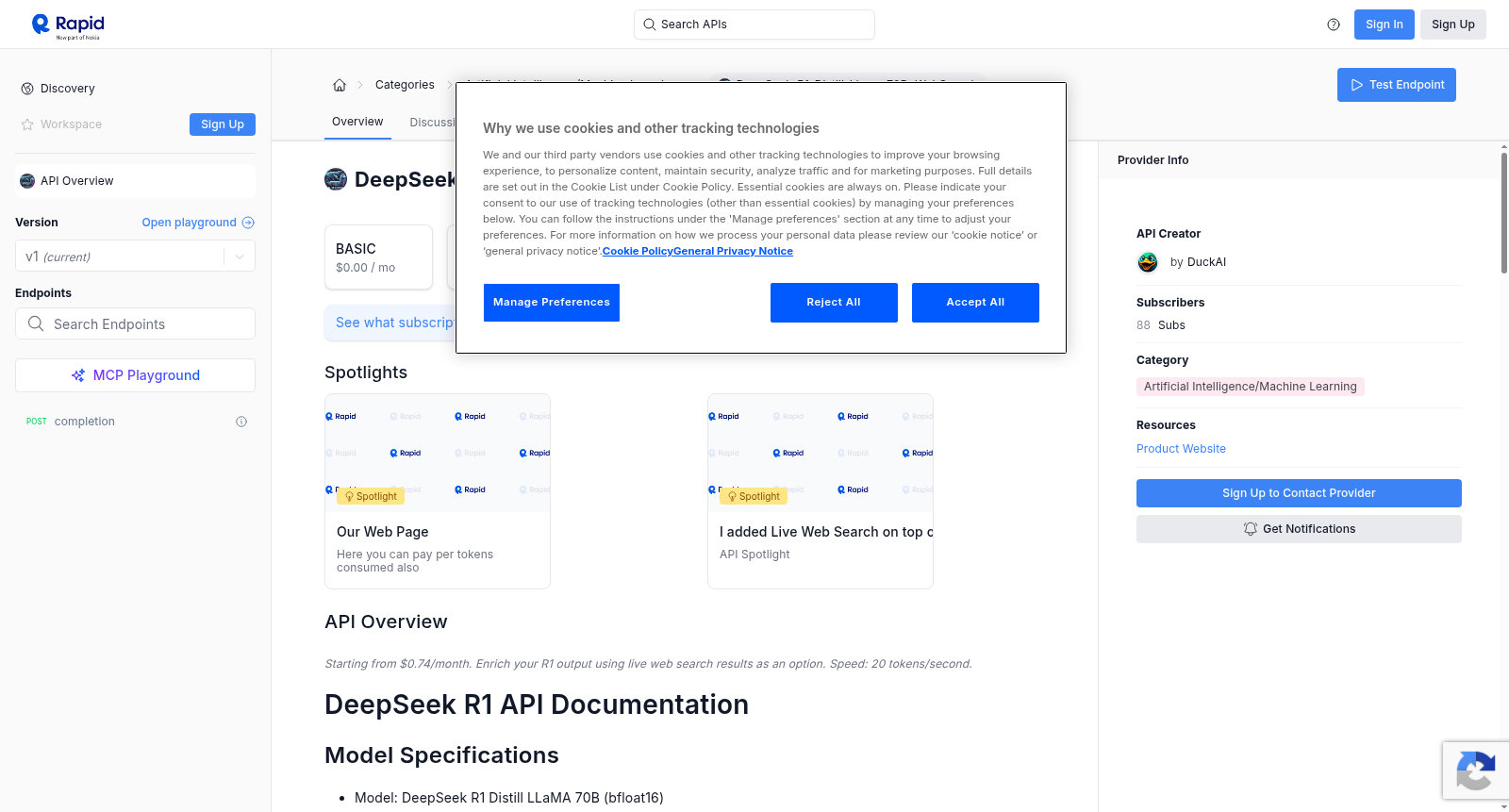Open the Our Web Page spotlight card
1509x812 pixels.
[x=438, y=491]
